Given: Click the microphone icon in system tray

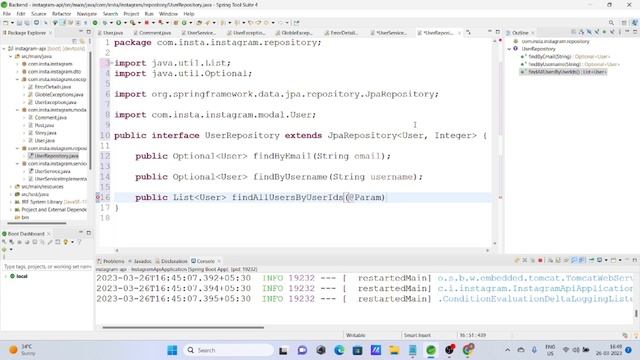Looking at the screenshot, I should [534, 350].
